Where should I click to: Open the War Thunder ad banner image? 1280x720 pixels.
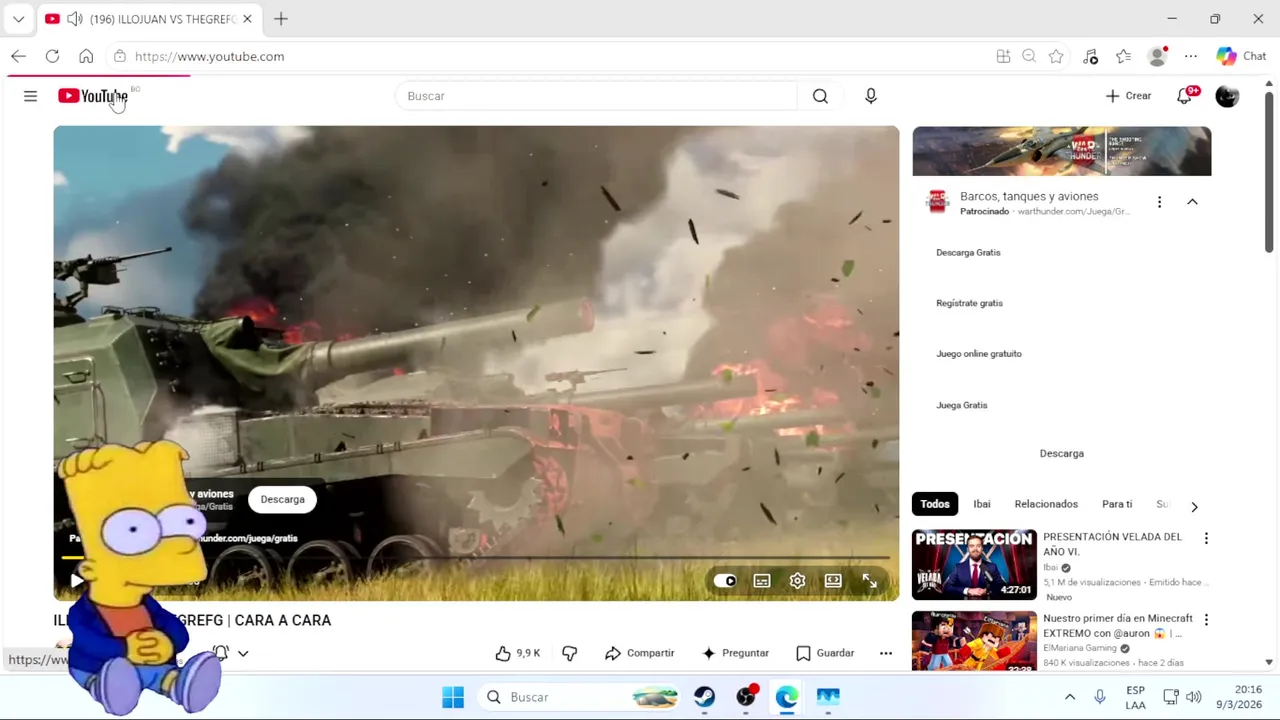pos(1061,151)
